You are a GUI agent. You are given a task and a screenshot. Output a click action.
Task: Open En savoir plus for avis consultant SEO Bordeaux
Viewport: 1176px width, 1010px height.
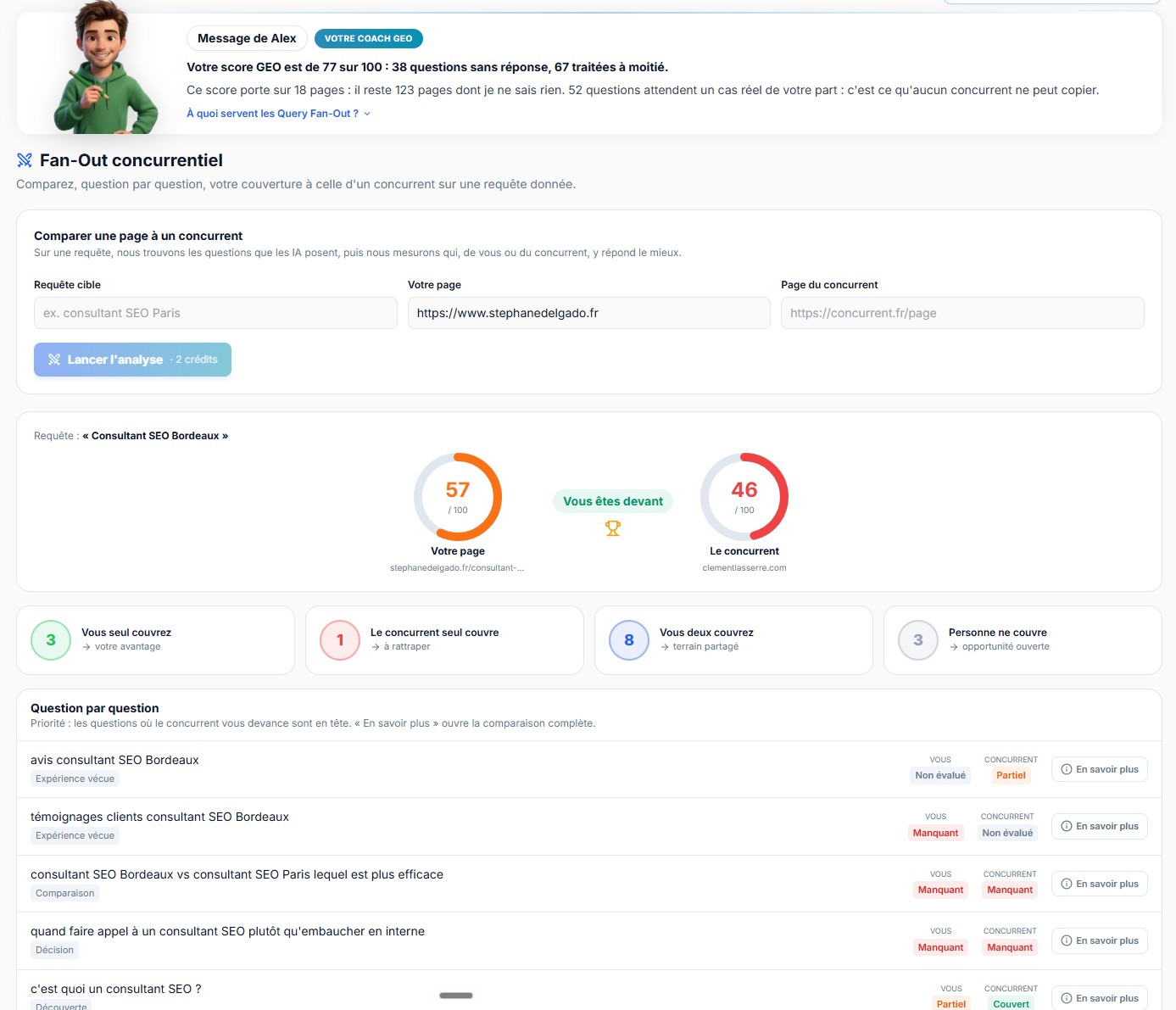[x=1100, y=769]
